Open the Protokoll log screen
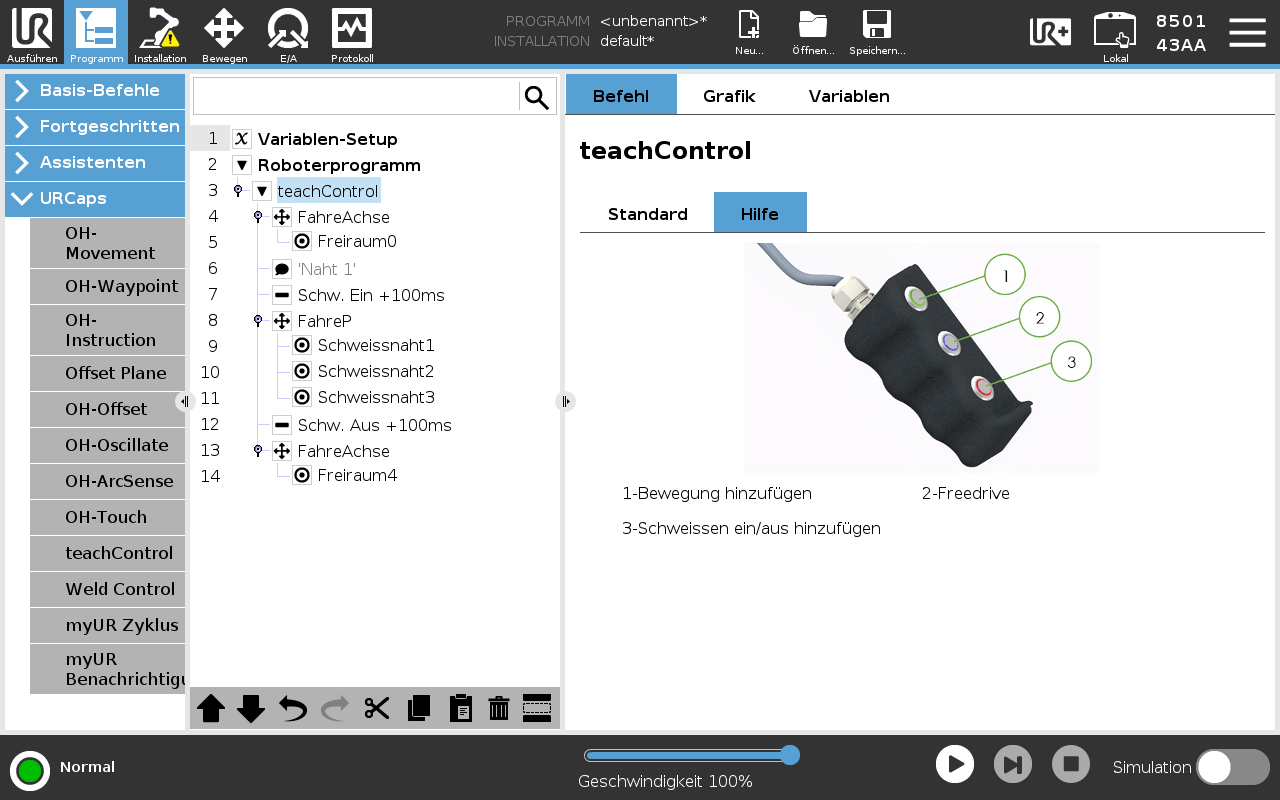 point(352,33)
